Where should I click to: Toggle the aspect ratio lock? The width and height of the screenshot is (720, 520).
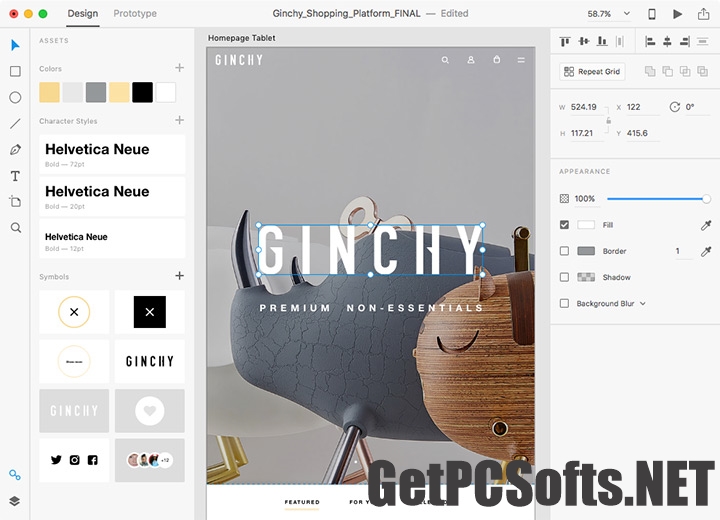coord(608,121)
